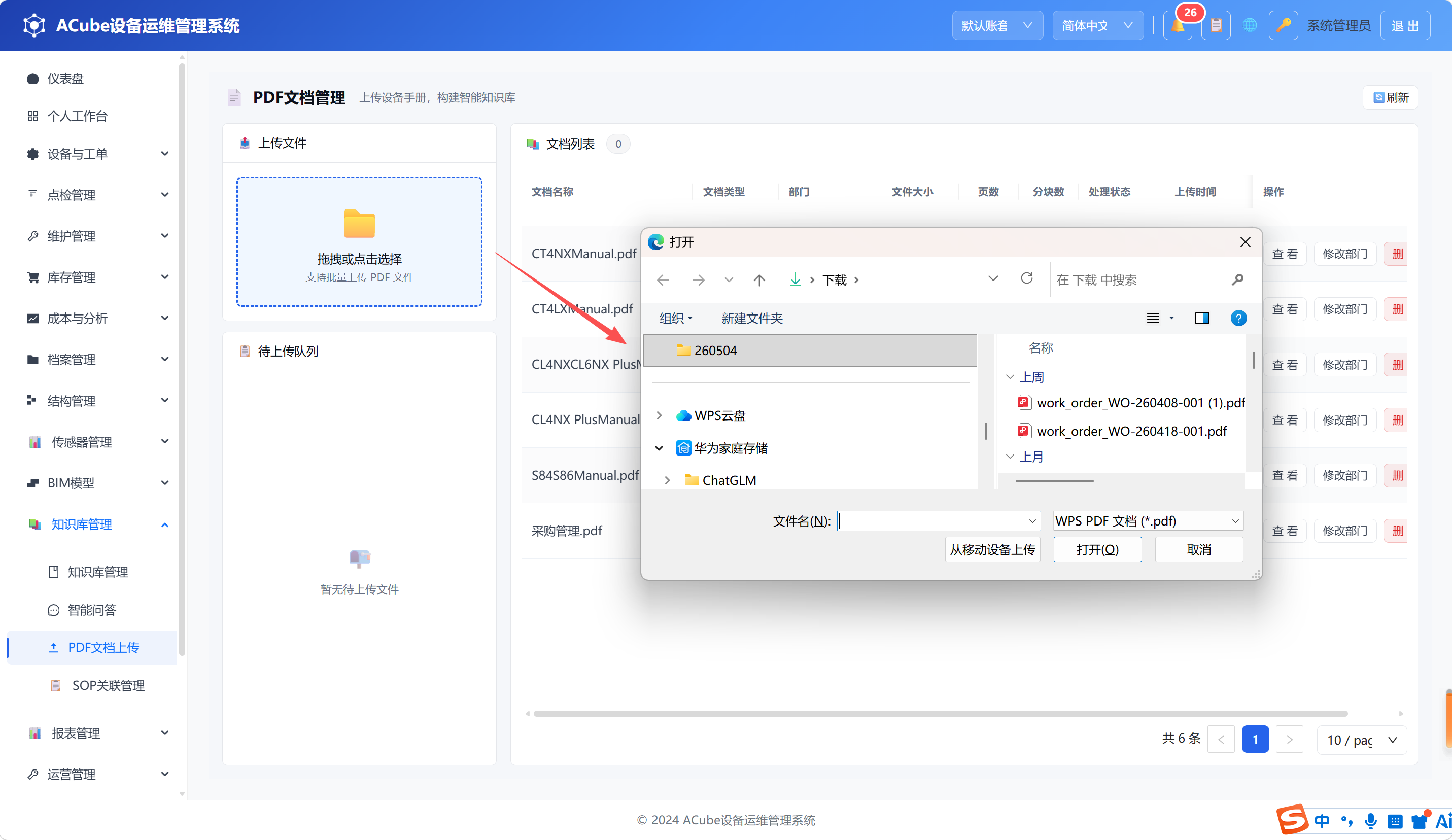The width and height of the screenshot is (1452, 840).
Task: Open the 默认账套 dropdown
Action: coord(997,26)
